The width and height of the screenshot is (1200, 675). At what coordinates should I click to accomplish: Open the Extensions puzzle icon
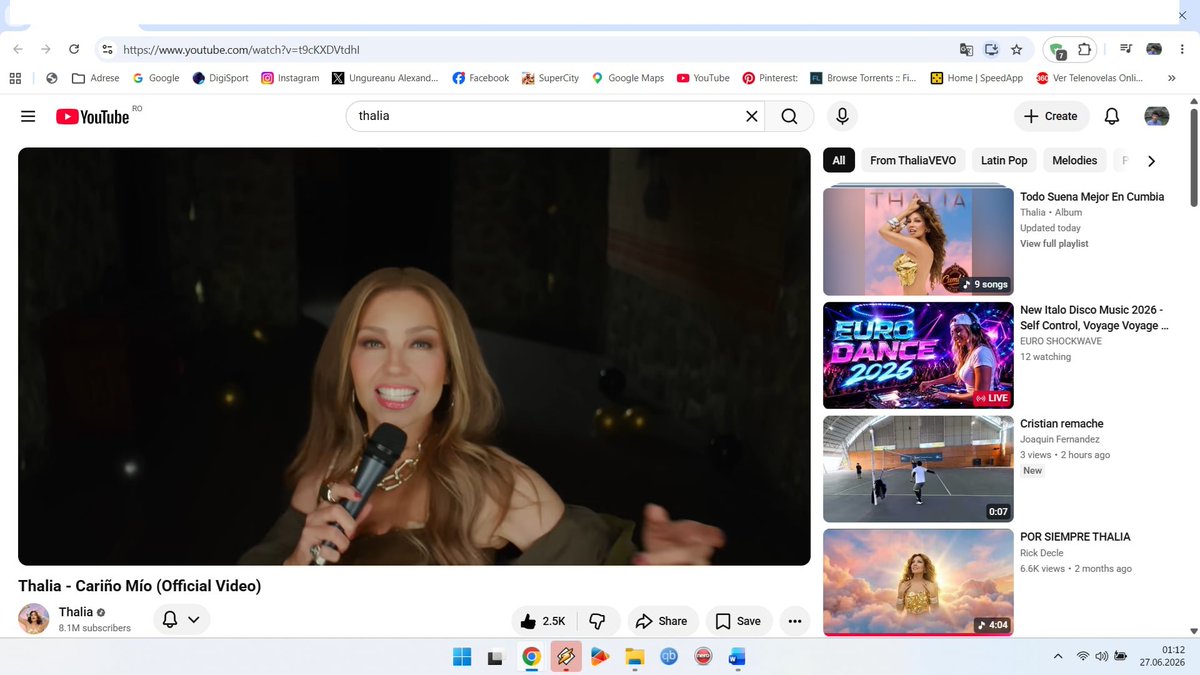pos(1084,49)
